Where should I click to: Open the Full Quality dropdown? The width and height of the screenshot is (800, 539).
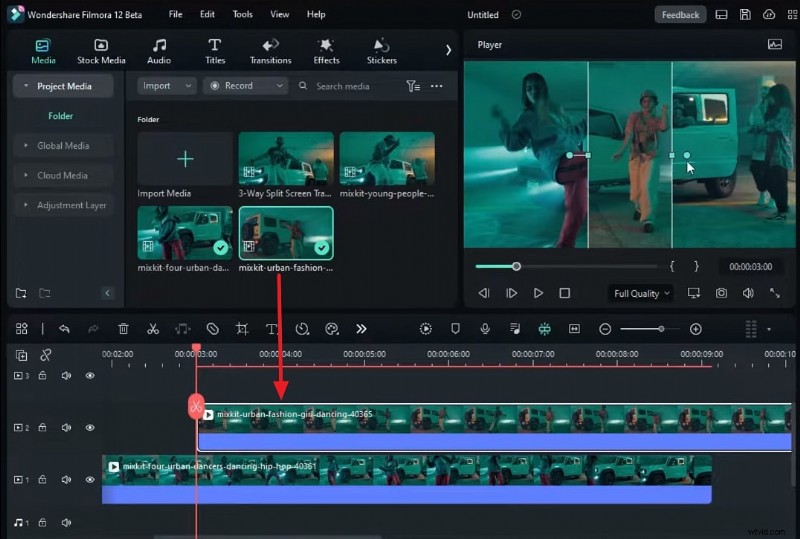click(641, 293)
